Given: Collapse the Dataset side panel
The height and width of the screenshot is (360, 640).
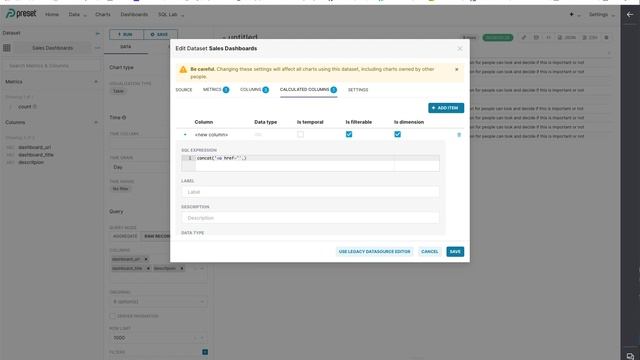Looking at the screenshot, I should 97,33.
